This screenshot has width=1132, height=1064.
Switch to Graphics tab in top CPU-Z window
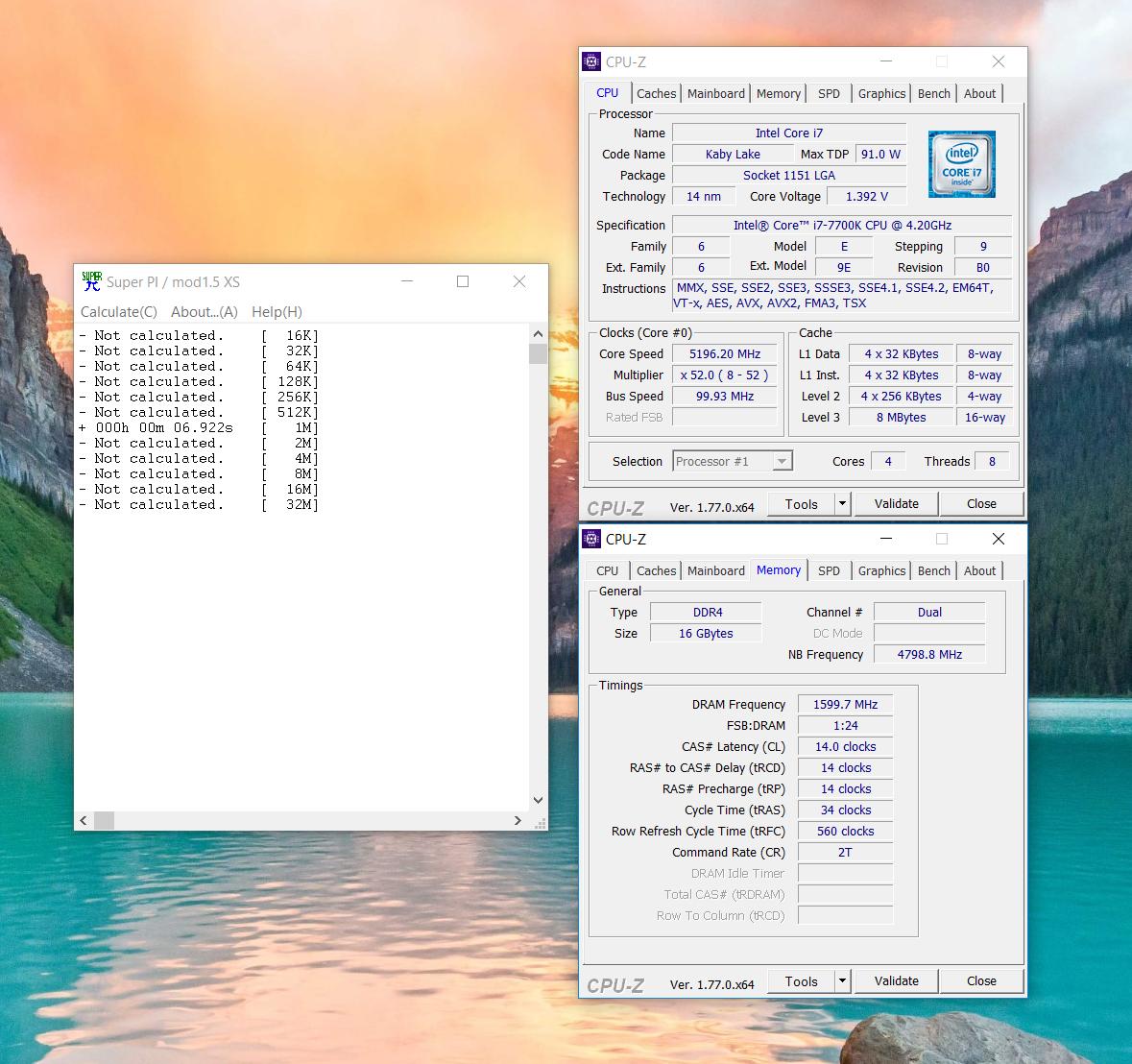point(881,93)
